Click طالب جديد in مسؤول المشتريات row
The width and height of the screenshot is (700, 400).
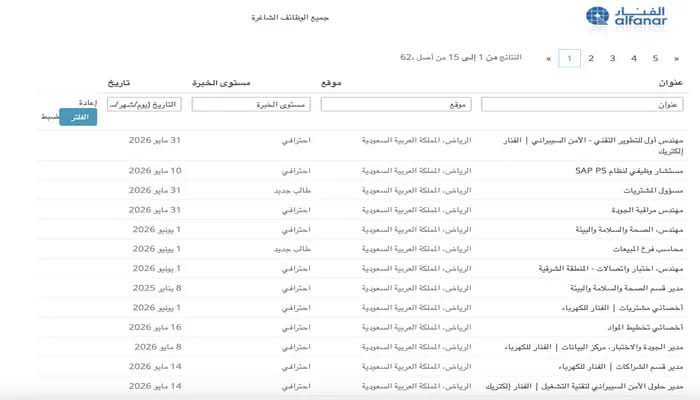click(292, 191)
